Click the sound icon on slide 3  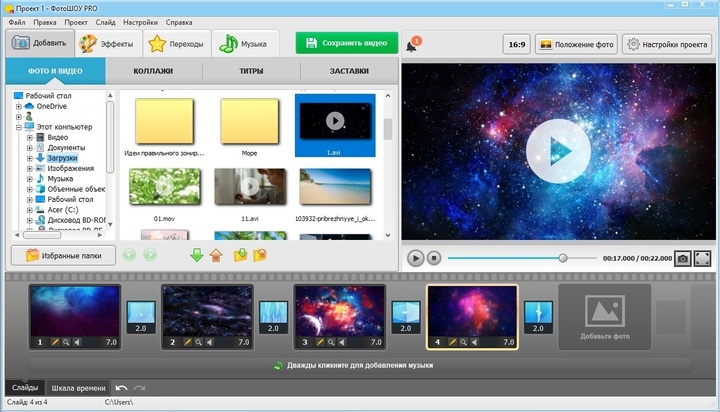click(x=342, y=342)
